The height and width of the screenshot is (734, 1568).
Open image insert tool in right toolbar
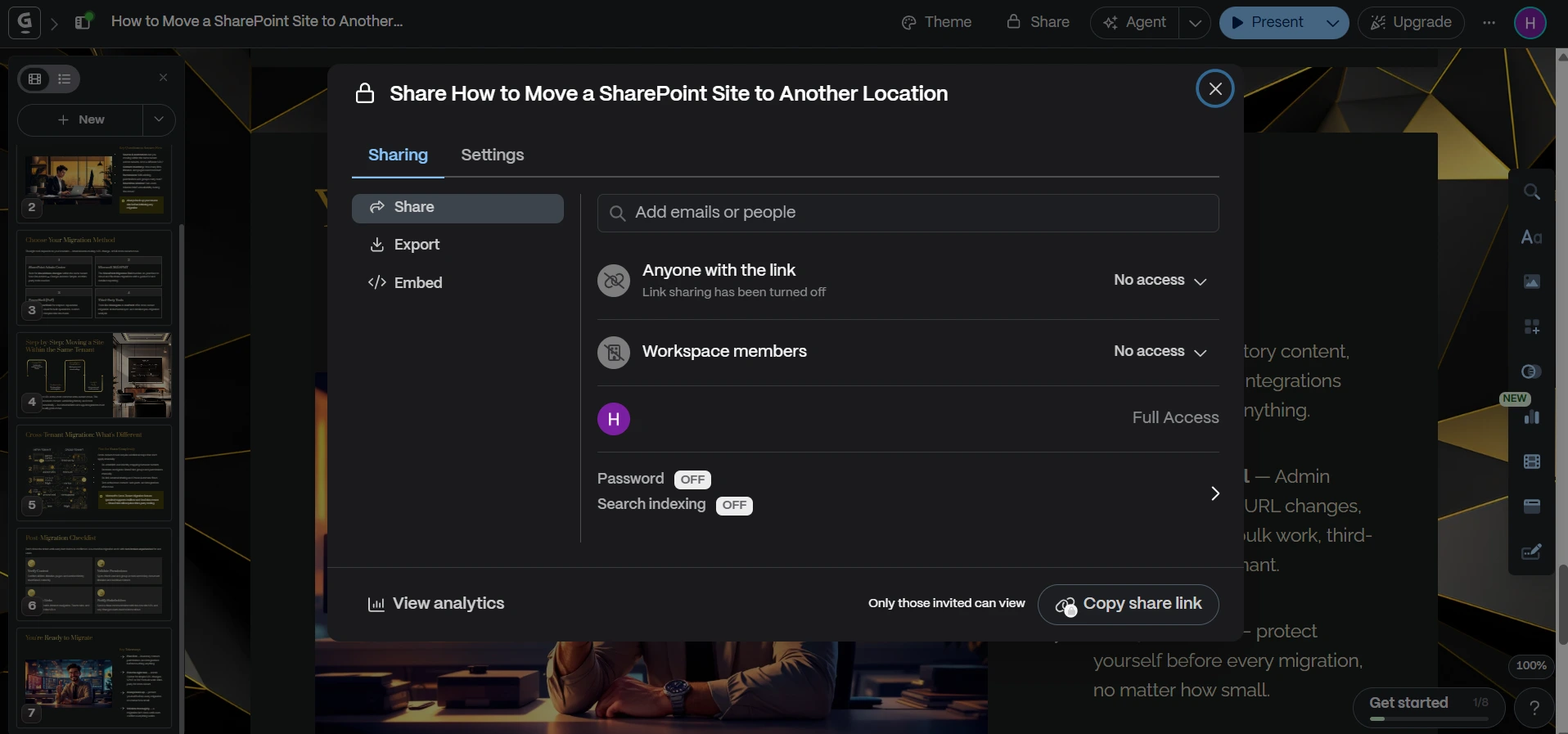pos(1532,282)
